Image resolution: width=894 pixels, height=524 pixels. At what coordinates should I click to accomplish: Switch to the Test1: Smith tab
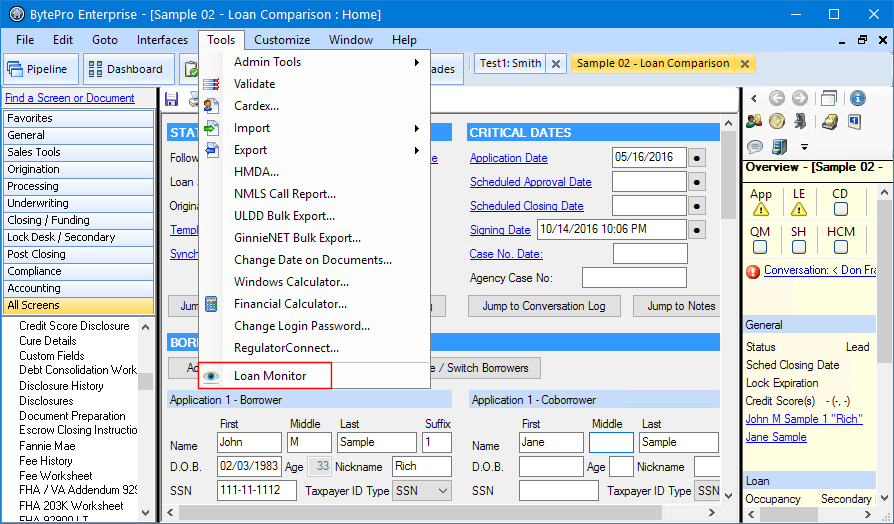click(510, 63)
